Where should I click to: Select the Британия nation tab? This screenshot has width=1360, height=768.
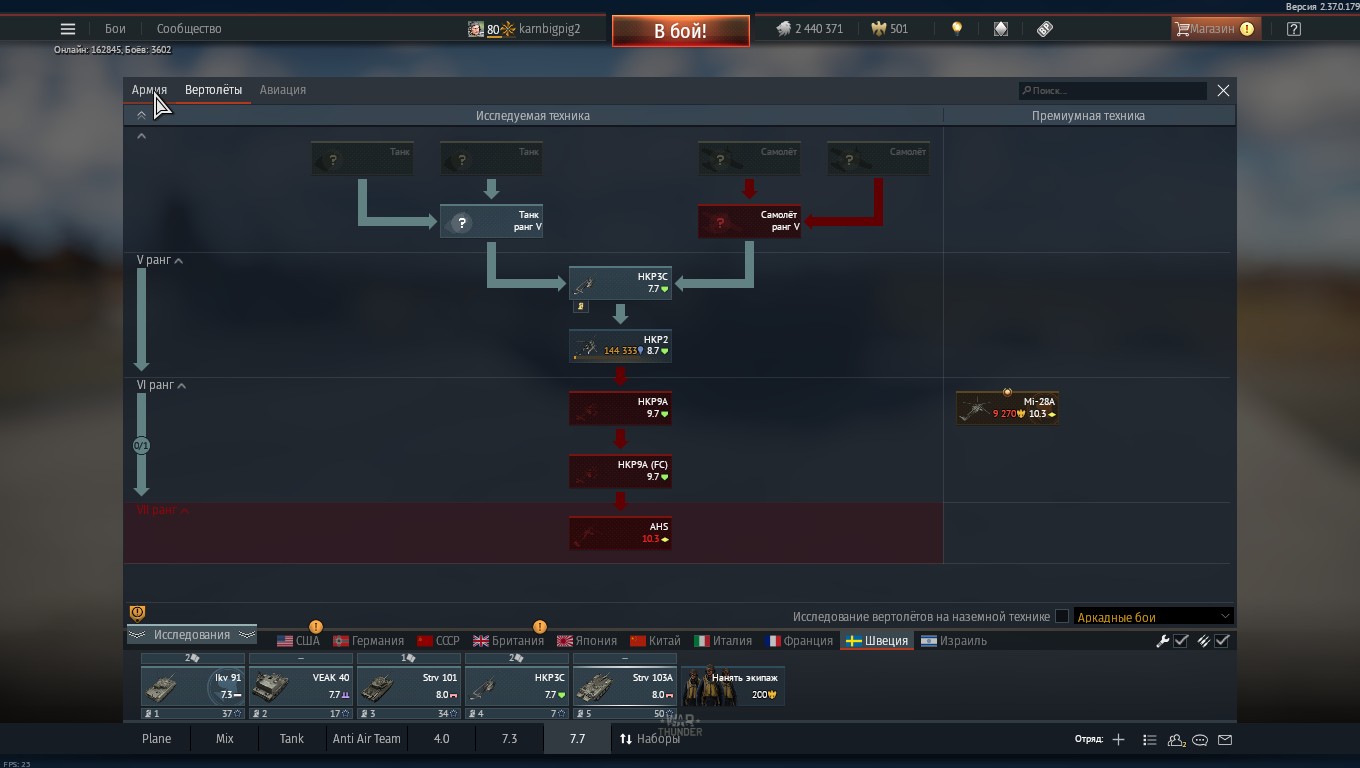508,641
